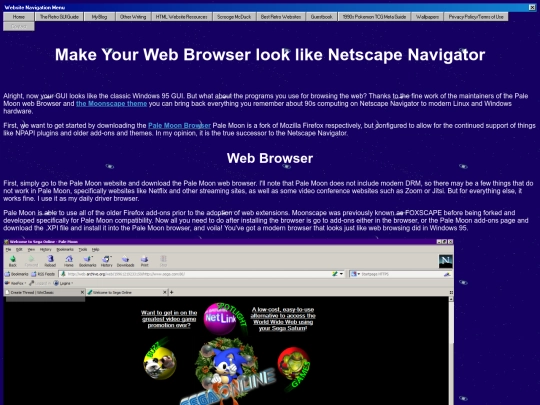Open the Guestbook button

pos(322,17)
